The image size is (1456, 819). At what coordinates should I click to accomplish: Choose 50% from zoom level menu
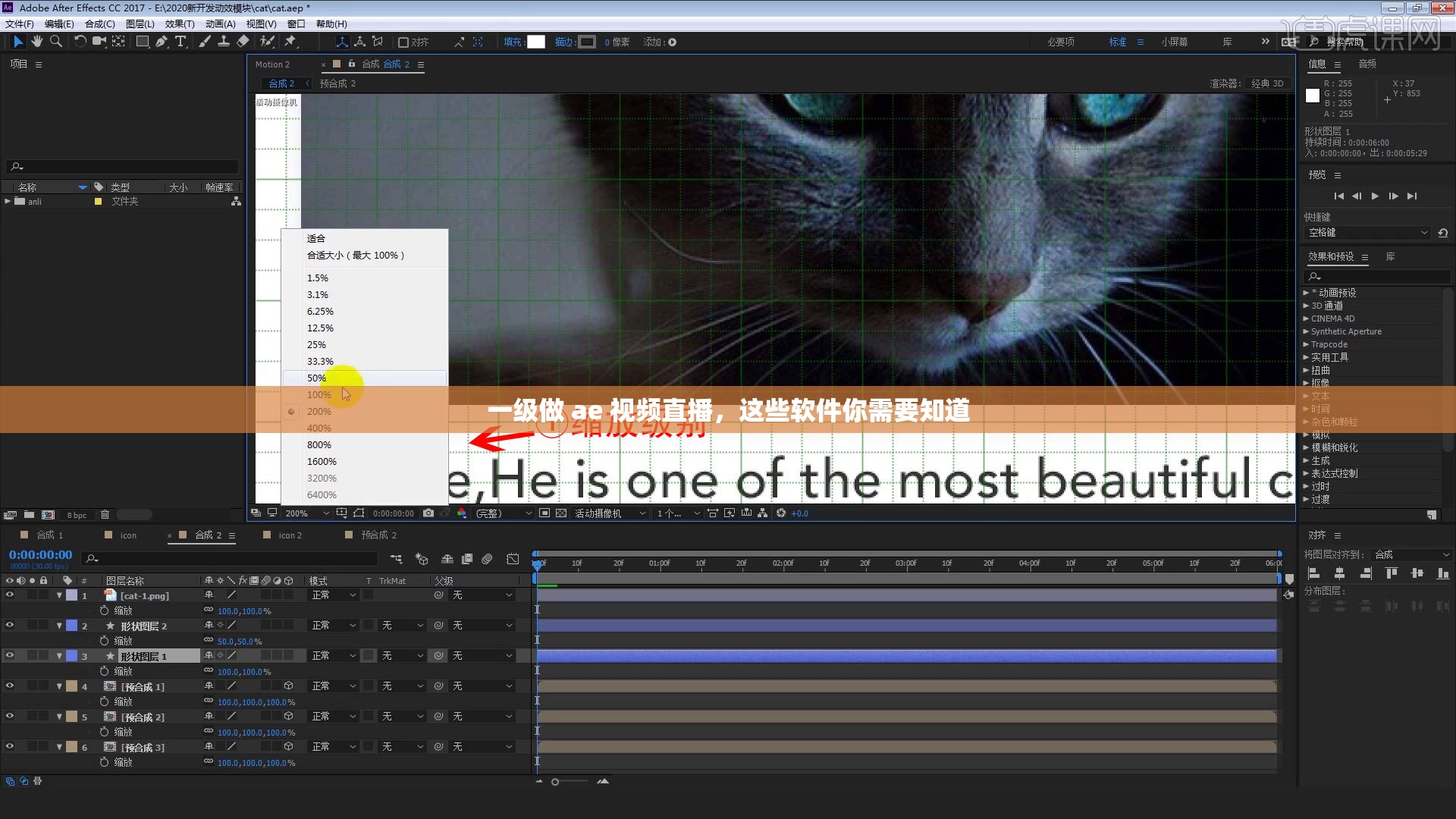click(x=316, y=378)
